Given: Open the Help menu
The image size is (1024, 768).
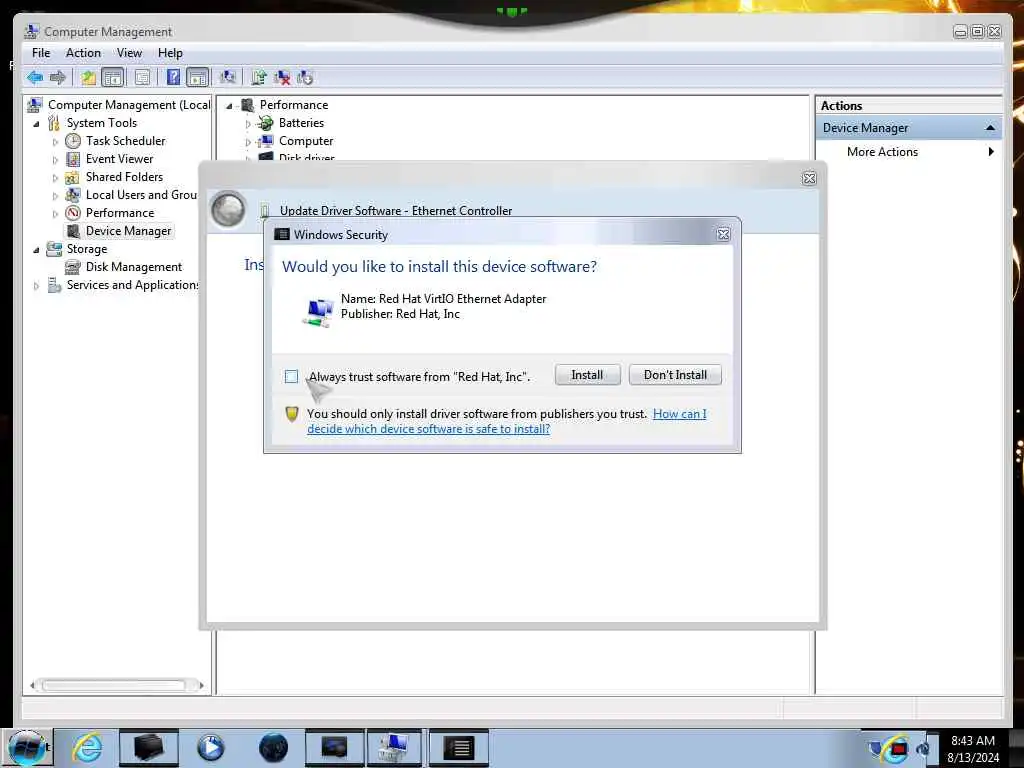Looking at the screenshot, I should pos(170,53).
